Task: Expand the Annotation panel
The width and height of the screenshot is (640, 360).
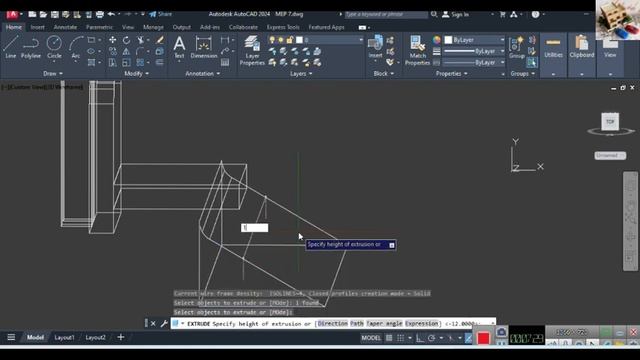Action: coord(203,74)
